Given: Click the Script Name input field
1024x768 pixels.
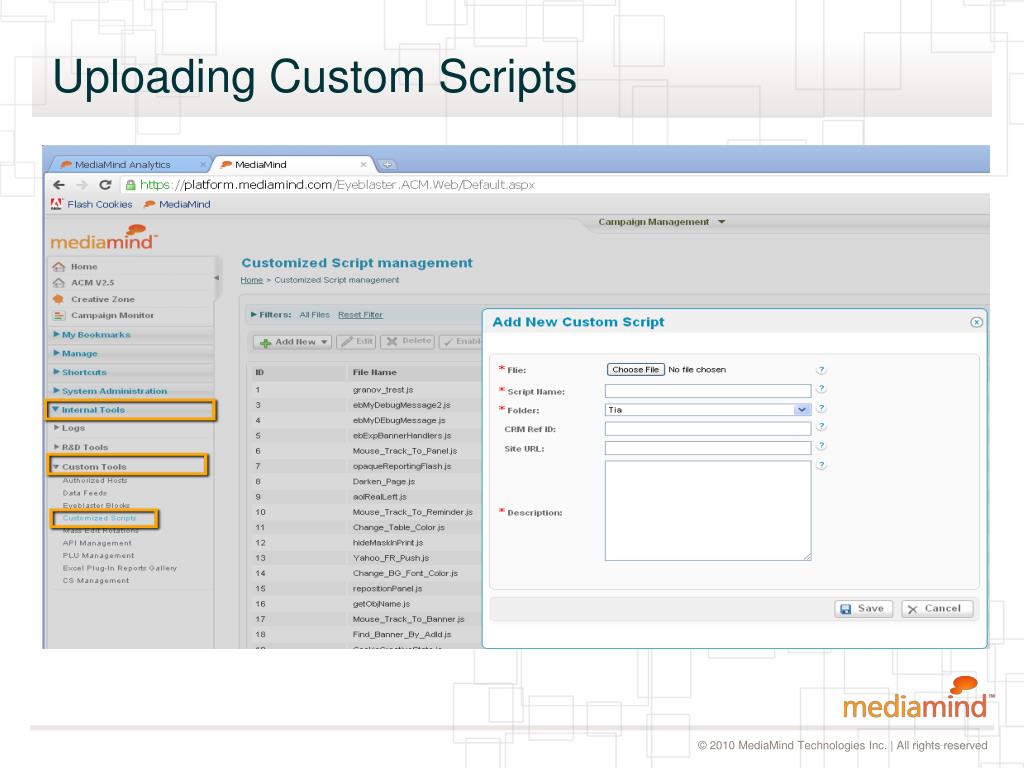Looking at the screenshot, I should 708,391.
